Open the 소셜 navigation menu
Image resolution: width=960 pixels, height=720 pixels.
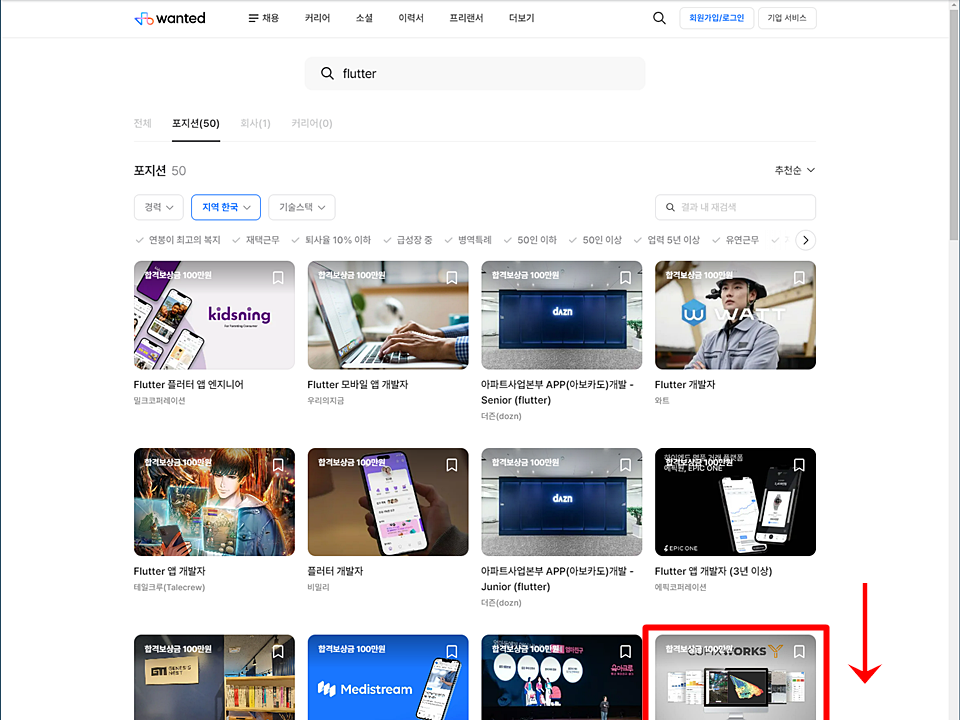click(364, 18)
